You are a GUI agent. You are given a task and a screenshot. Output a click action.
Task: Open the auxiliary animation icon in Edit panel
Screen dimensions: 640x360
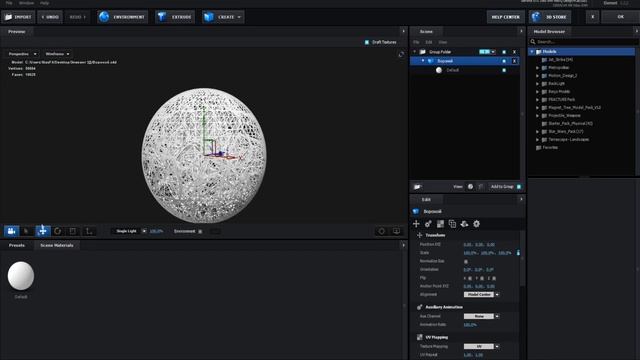pyautogui.click(x=428, y=224)
